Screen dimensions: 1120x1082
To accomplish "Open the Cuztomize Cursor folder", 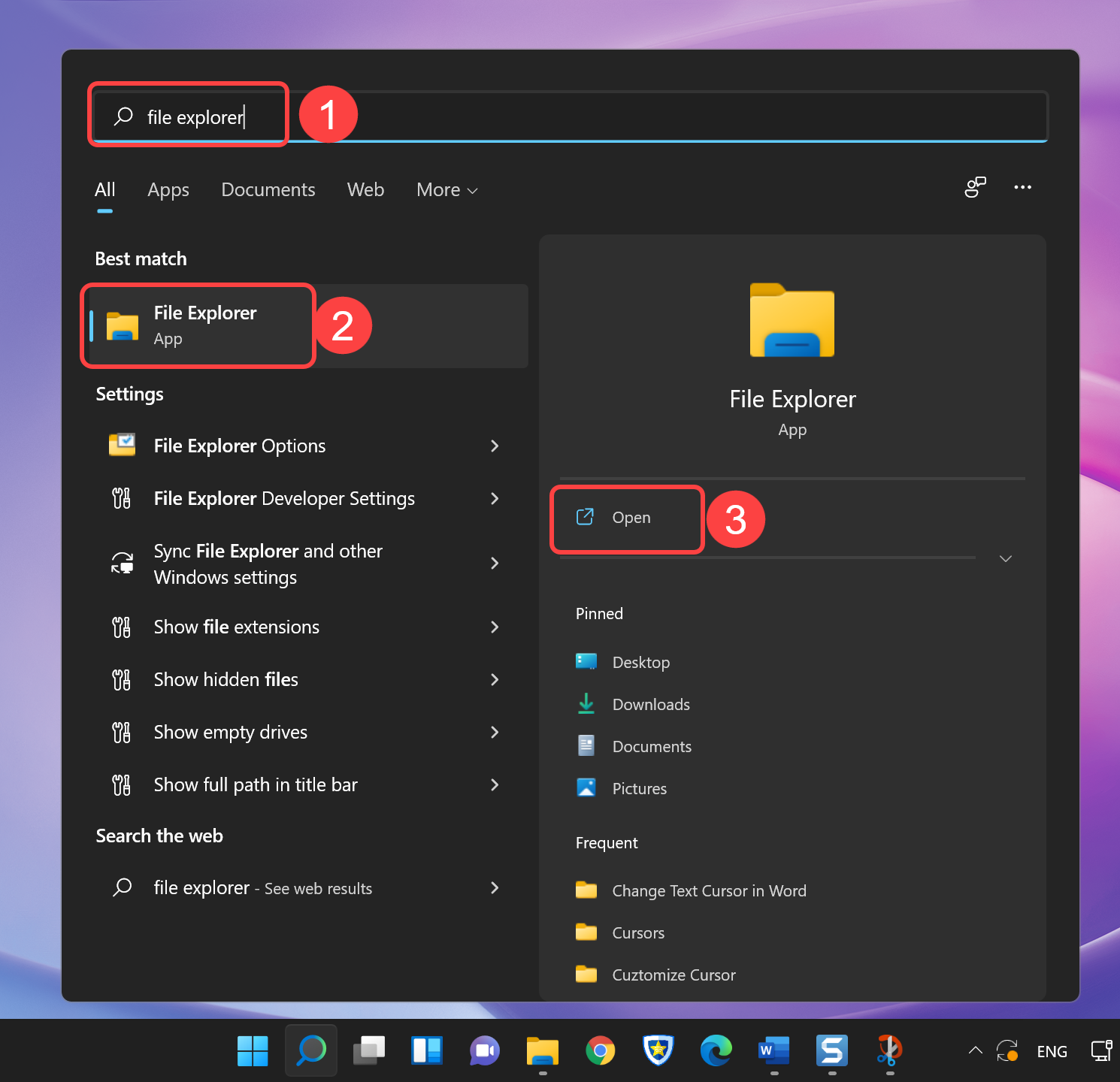I will 655,975.
